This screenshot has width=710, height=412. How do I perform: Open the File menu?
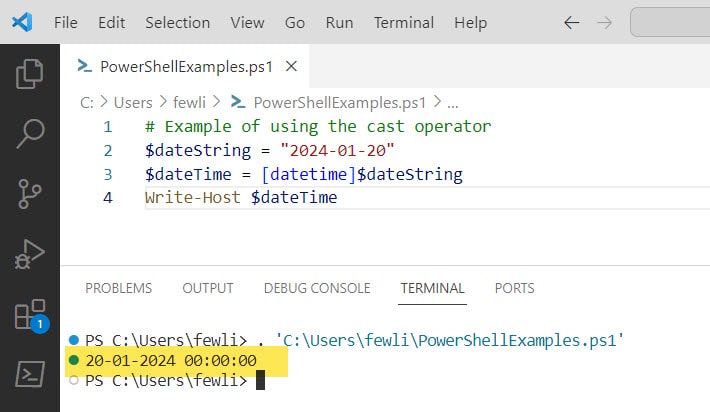66,22
